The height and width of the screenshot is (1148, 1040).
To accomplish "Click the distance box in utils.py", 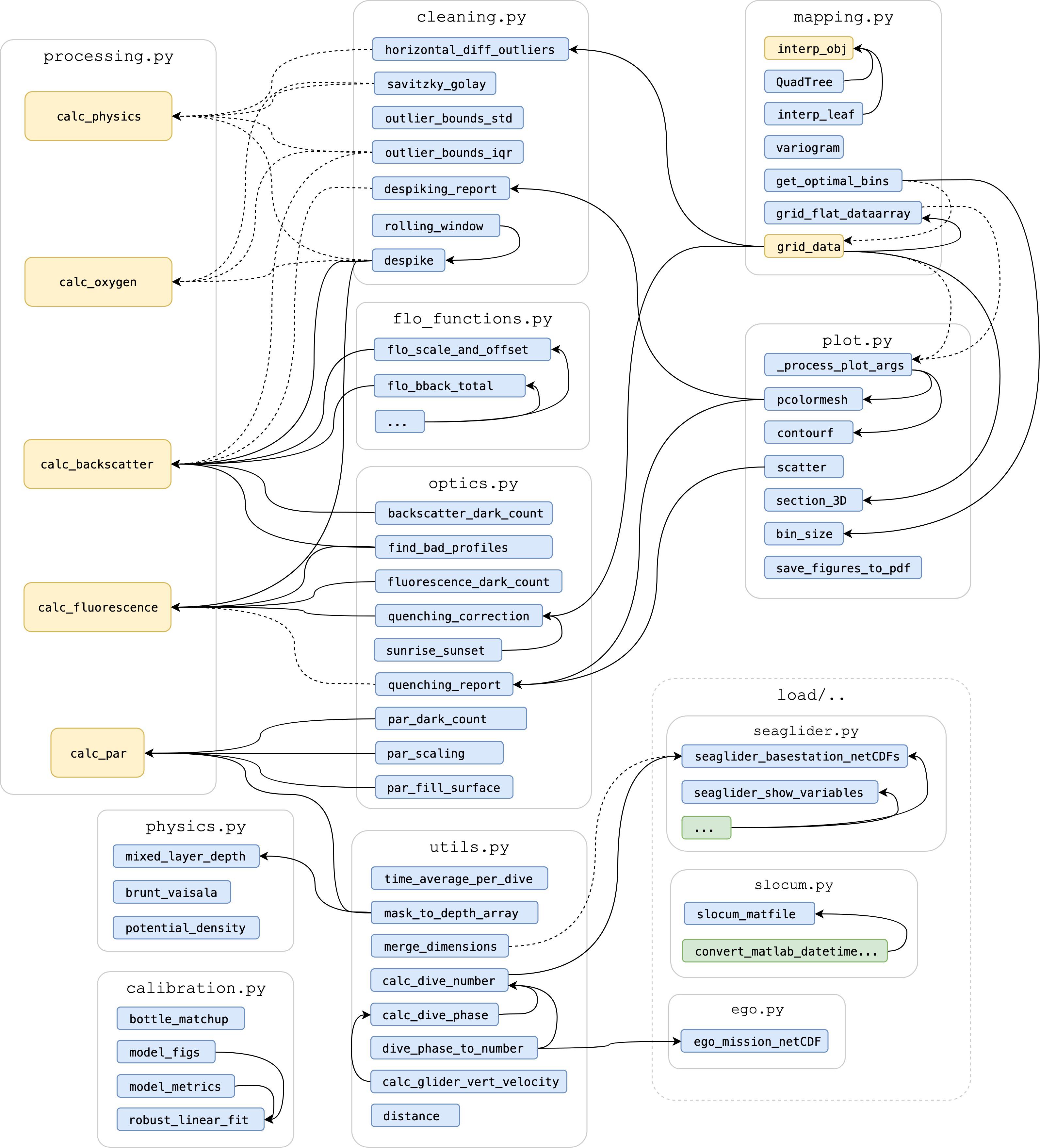I will 415,1115.
